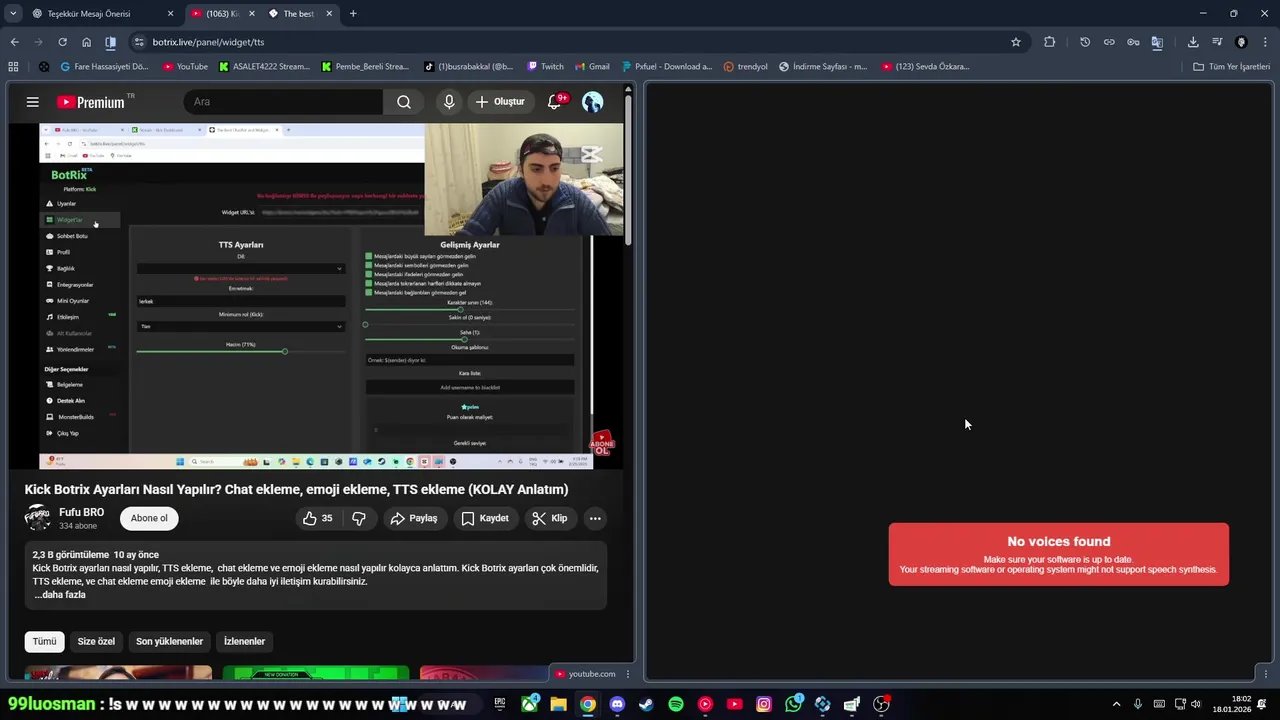Open the browser tab search dropdown
This screenshot has height=720, width=1280.
click(x=12, y=13)
